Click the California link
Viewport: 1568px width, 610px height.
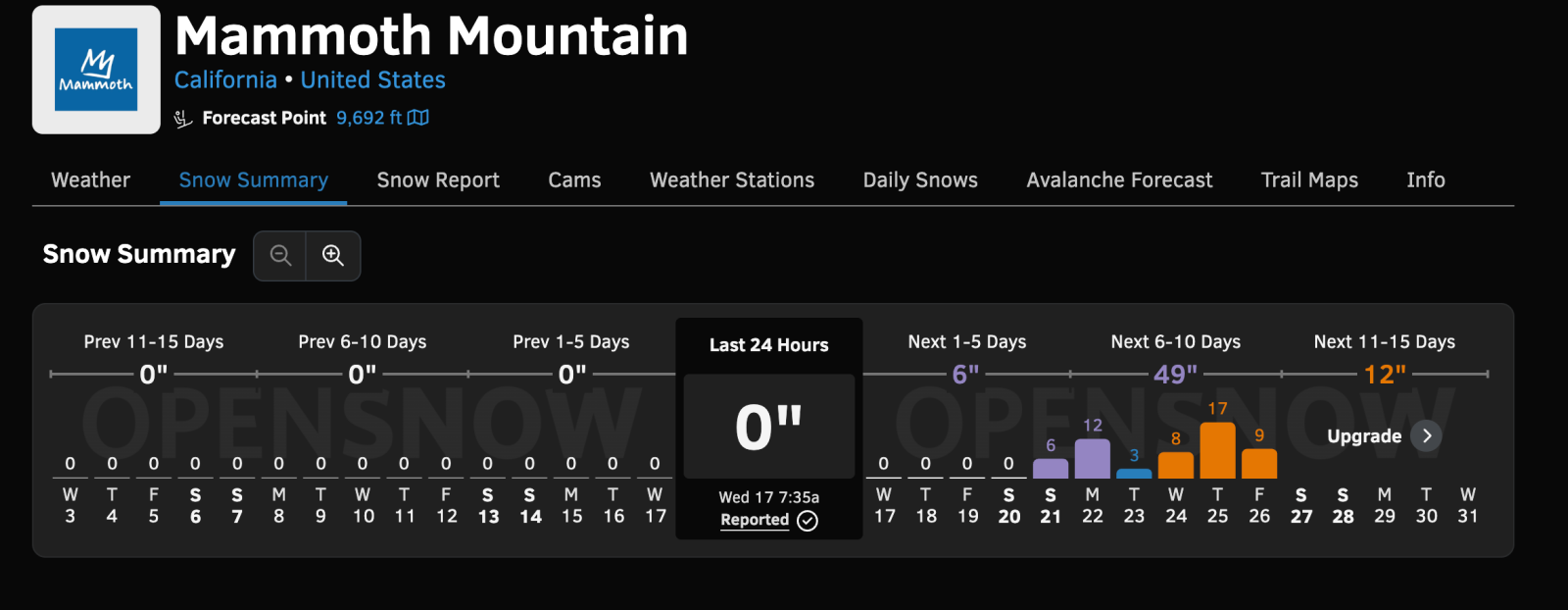pyautogui.click(x=225, y=80)
